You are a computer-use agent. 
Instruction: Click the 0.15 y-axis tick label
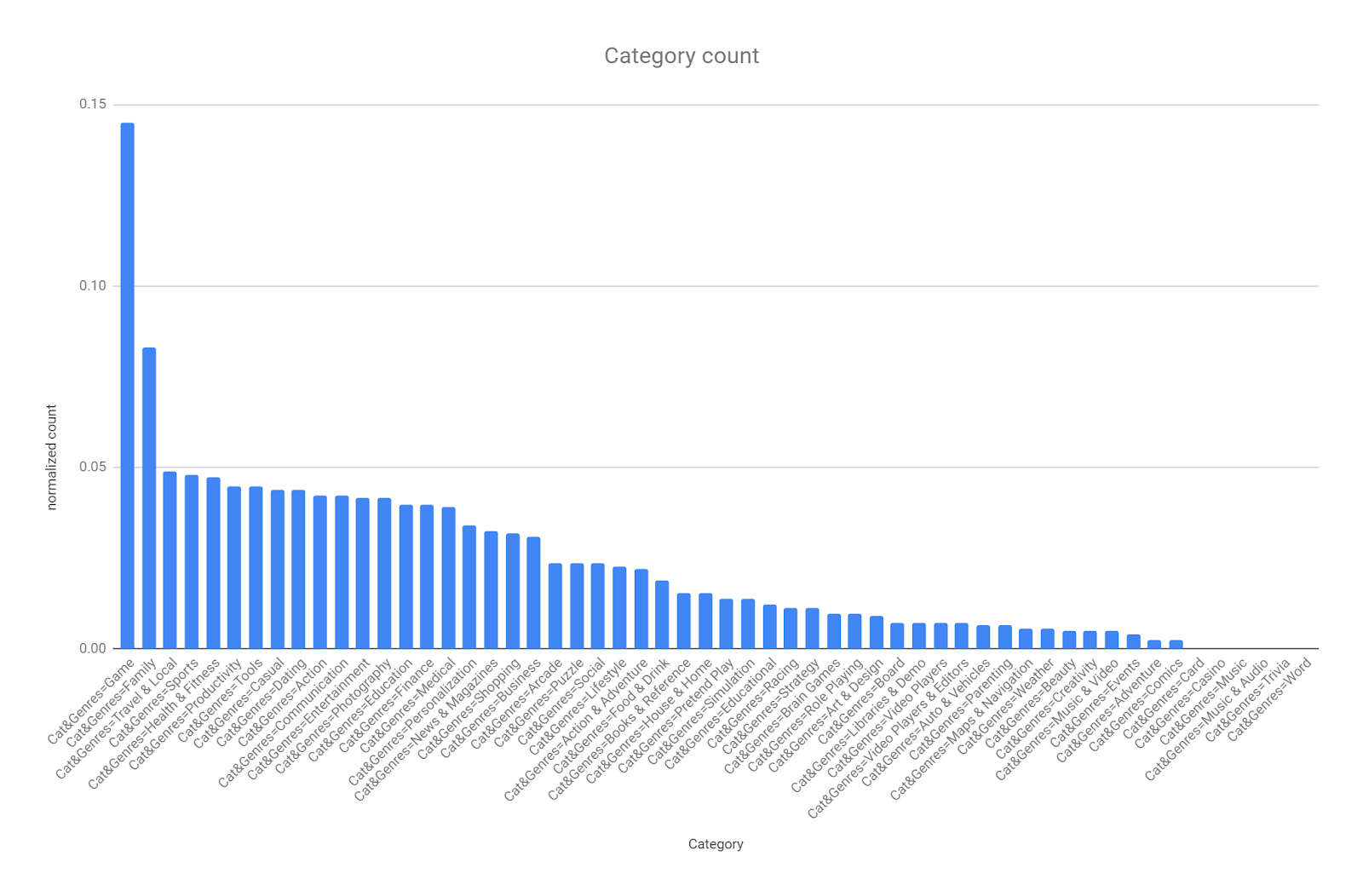point(93,104)
